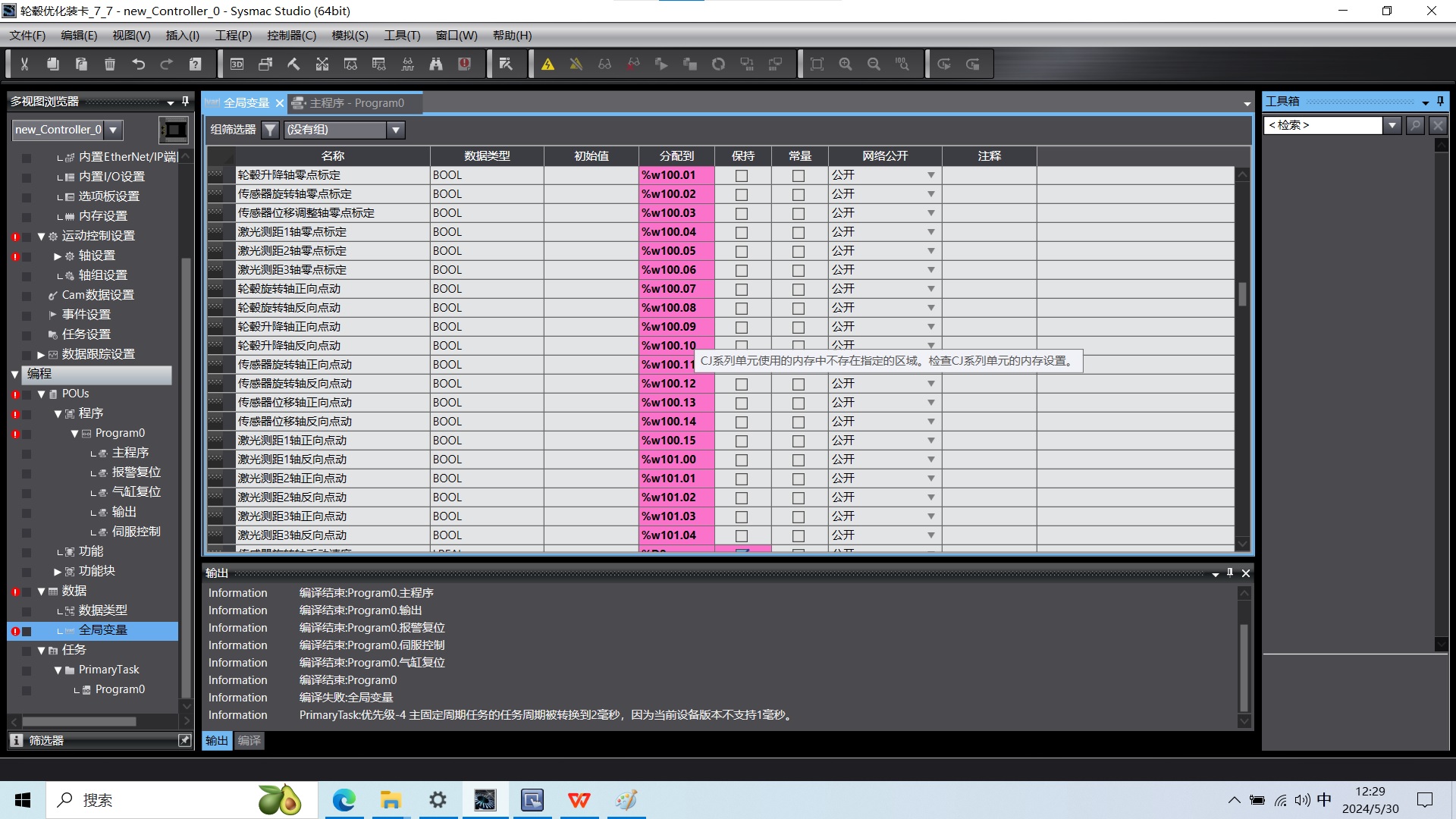Screen dimensions: 1456x819
Task: Click the Build hammer icon
Action: click(293, 64)
